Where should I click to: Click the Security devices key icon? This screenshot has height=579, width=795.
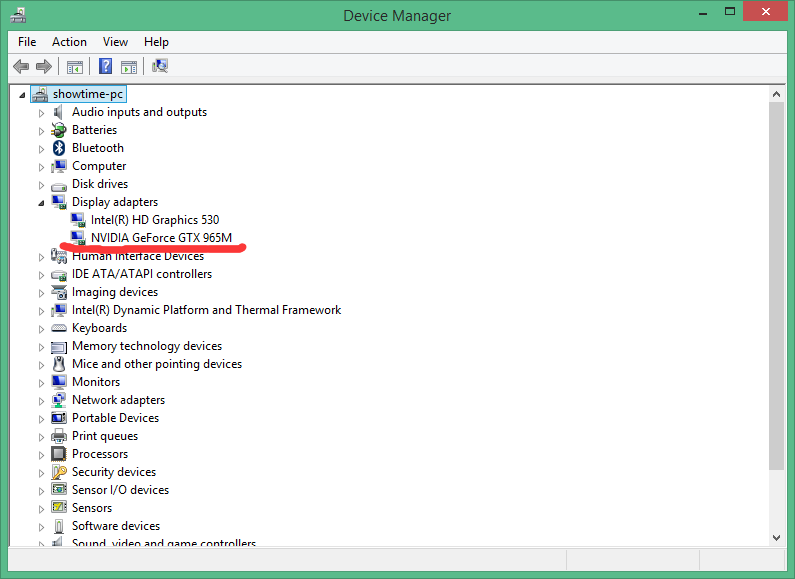click(59, 472)
